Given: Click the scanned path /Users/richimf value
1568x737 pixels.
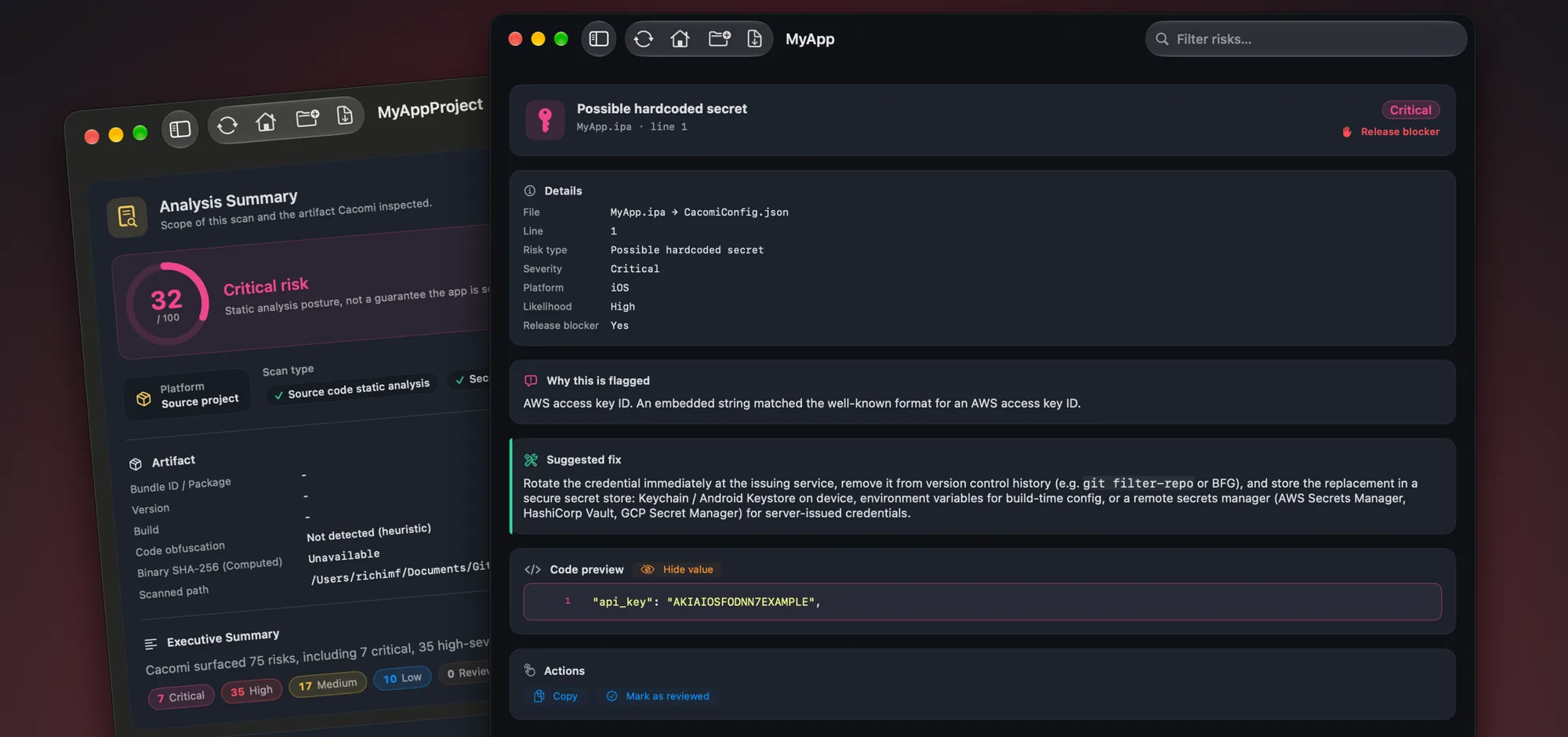Looking at the screenshot, I should coord(400,572).
